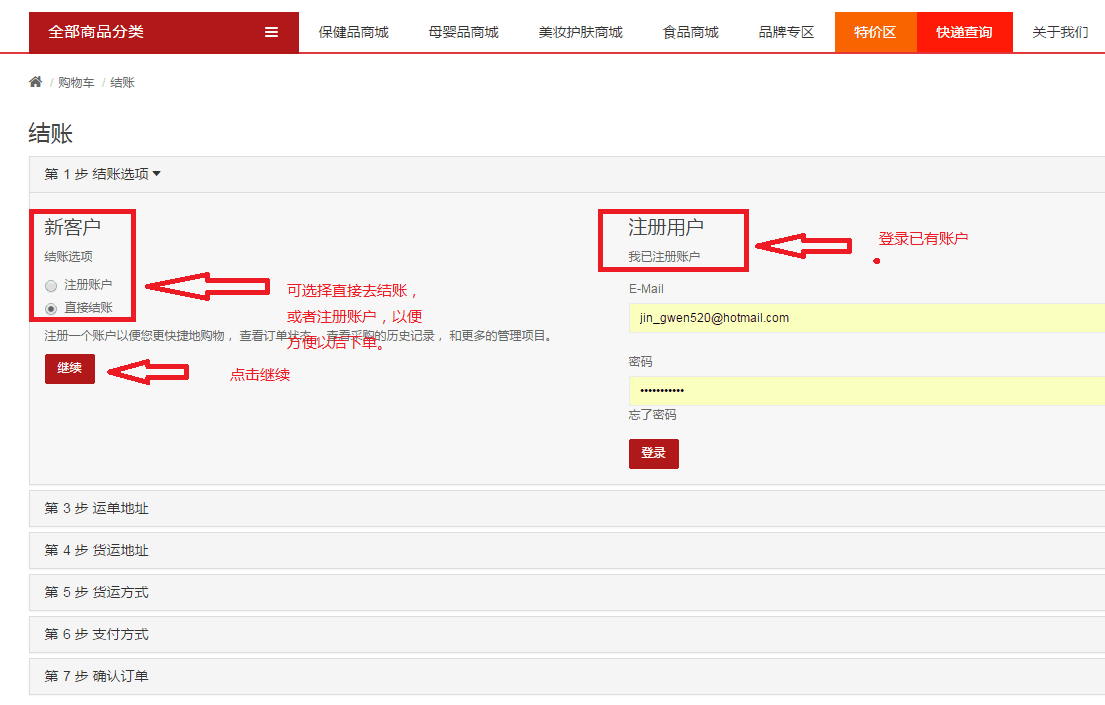
Task: Expand the 第 3 步 运单地址 panel
Action: coord(96,508)
